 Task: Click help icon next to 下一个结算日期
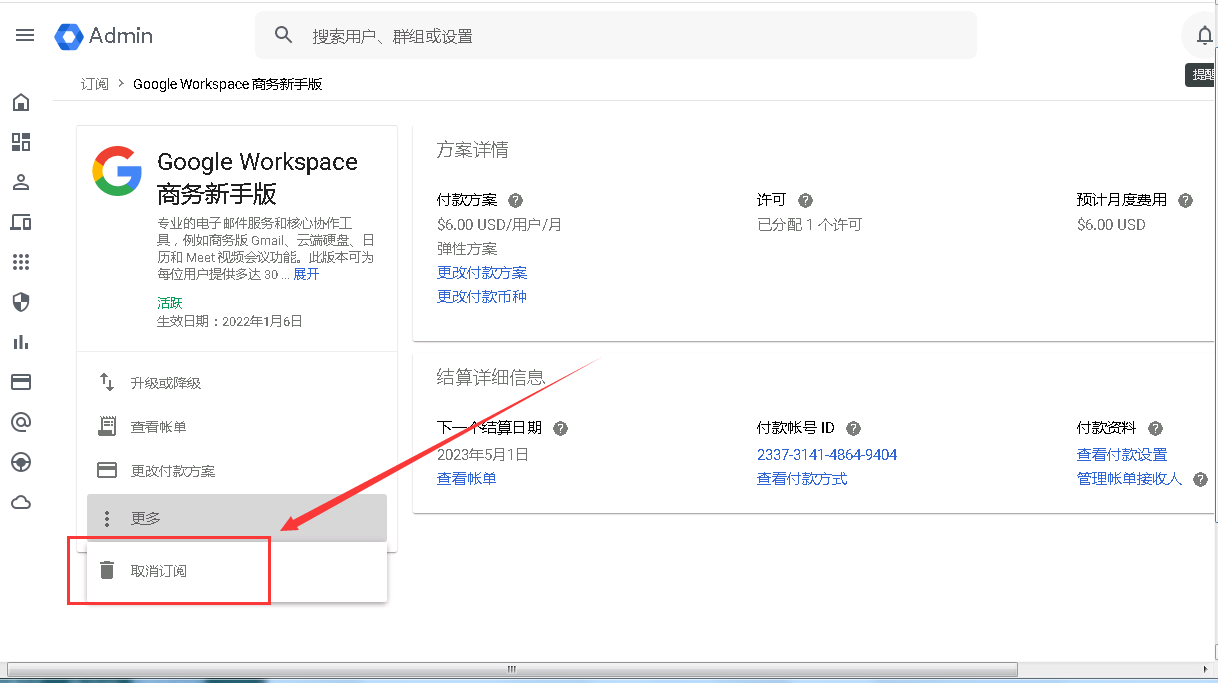point(561,428)
